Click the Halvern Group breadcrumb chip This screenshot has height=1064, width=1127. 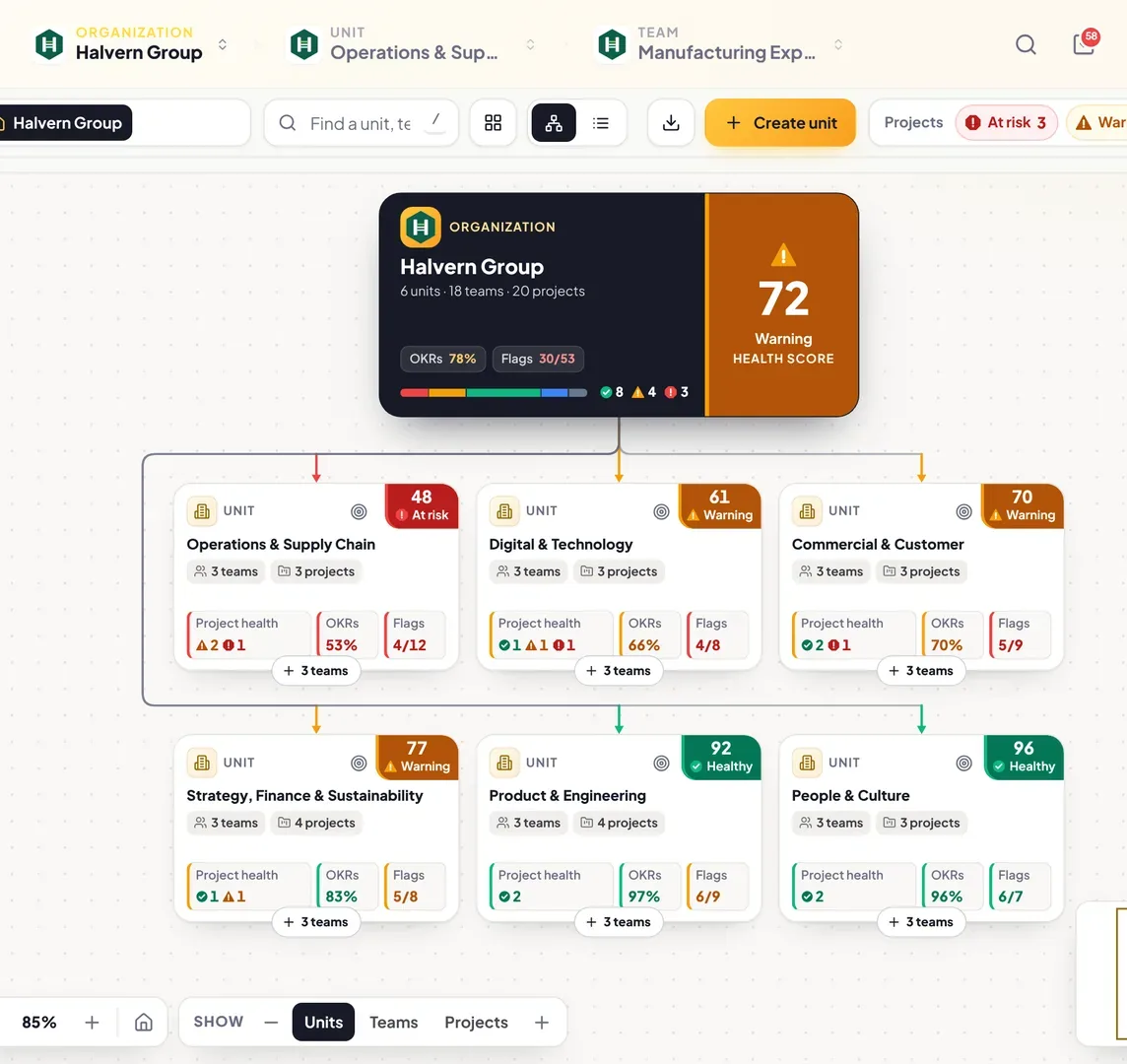pyautogui.click(x=63, y=123)
